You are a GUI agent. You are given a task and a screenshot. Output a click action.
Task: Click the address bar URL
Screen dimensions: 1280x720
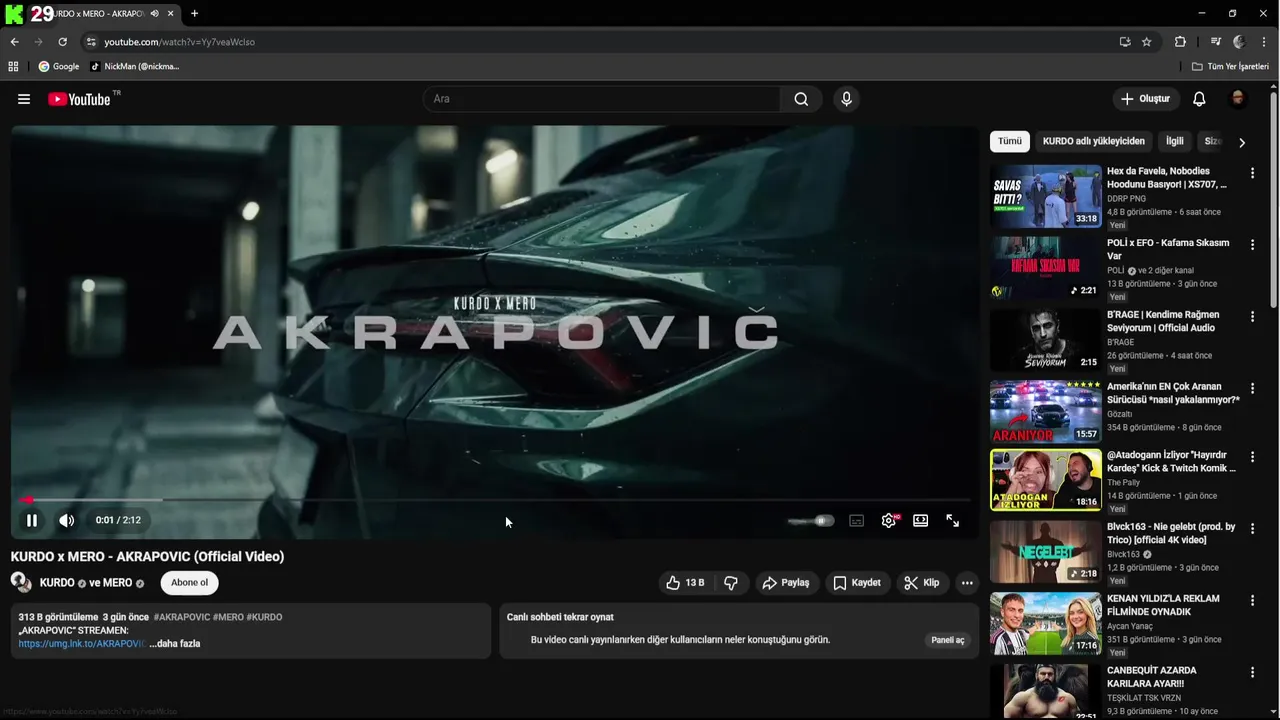(x=180, y=42)
